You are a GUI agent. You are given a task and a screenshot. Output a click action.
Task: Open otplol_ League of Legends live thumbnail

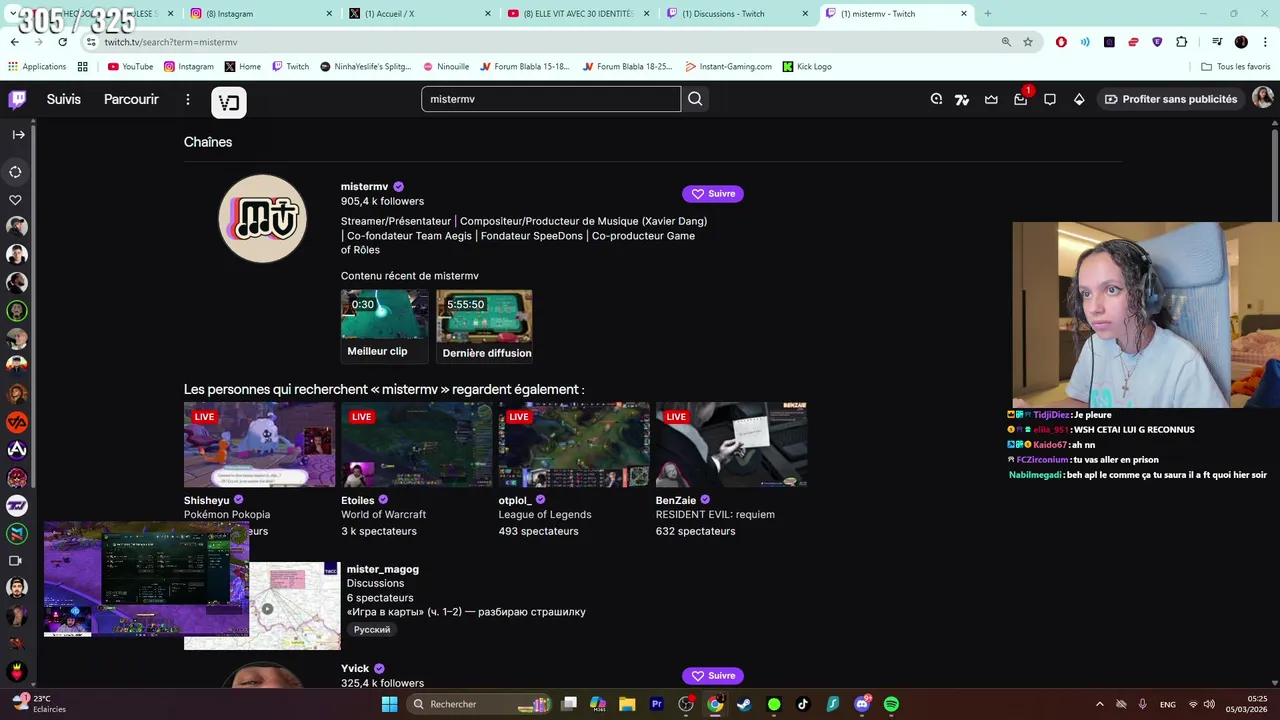(574, 445)
